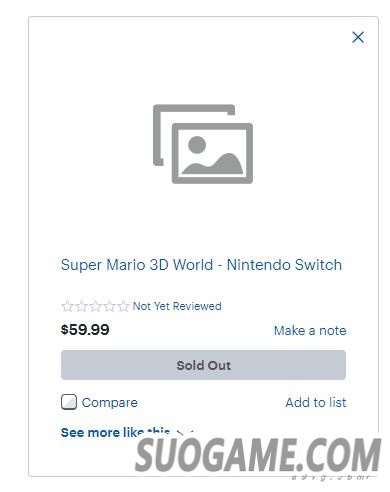390x492 pixels.
Task: Close the product card with the X icon
Action: pyautogui.click(x=358, y=37)
